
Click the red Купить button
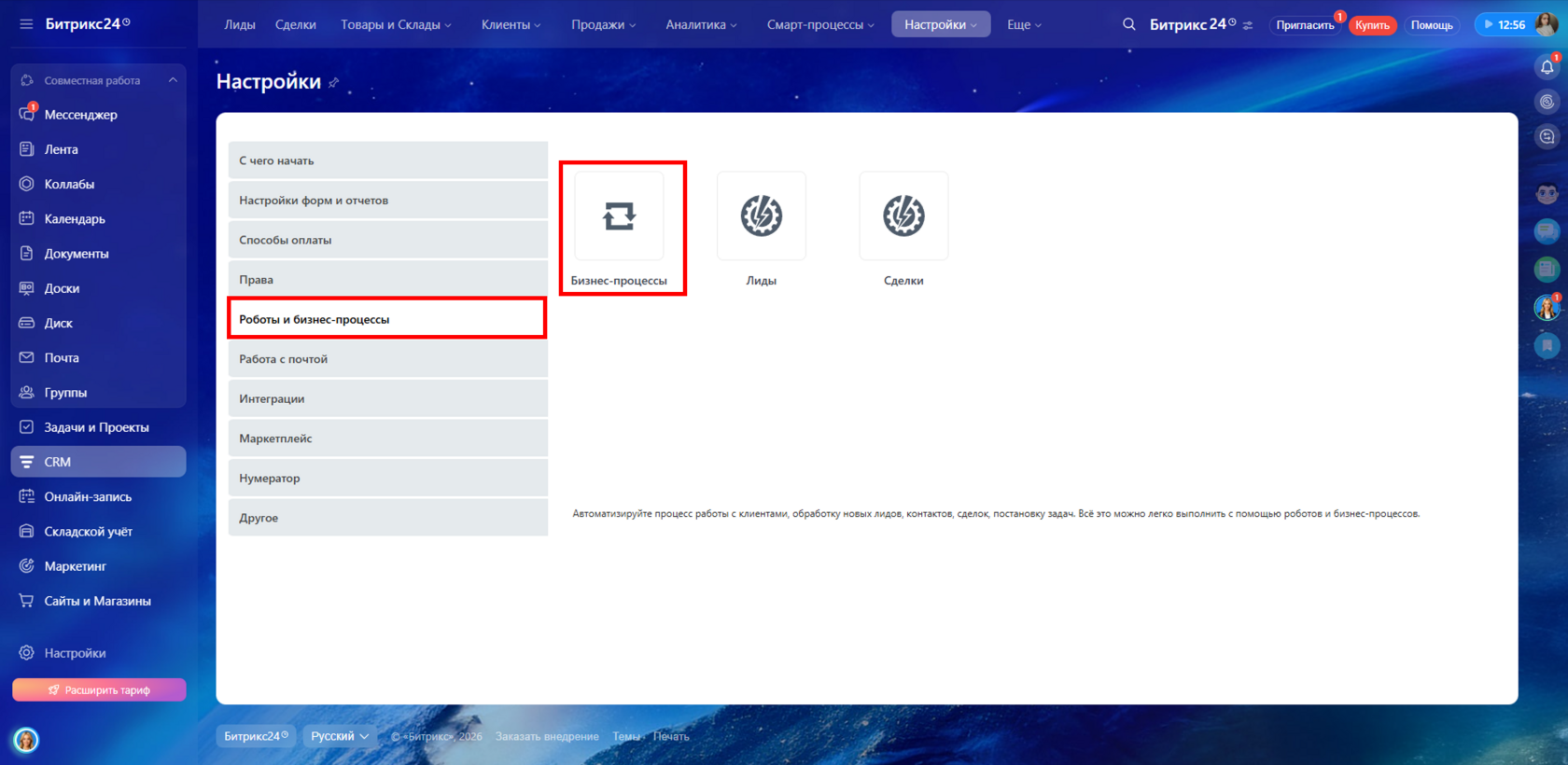pyautogui.click(x=1372, y=25)
